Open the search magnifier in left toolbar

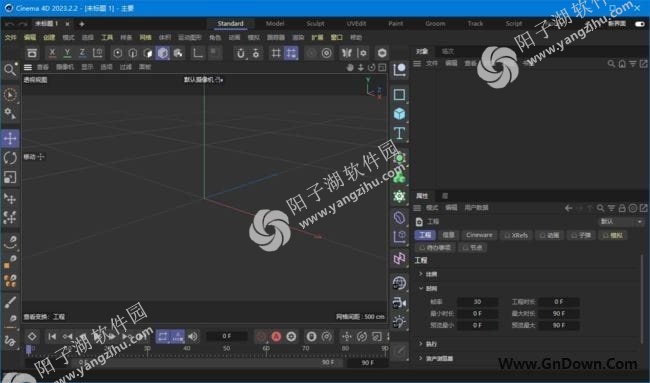point(10,70)
